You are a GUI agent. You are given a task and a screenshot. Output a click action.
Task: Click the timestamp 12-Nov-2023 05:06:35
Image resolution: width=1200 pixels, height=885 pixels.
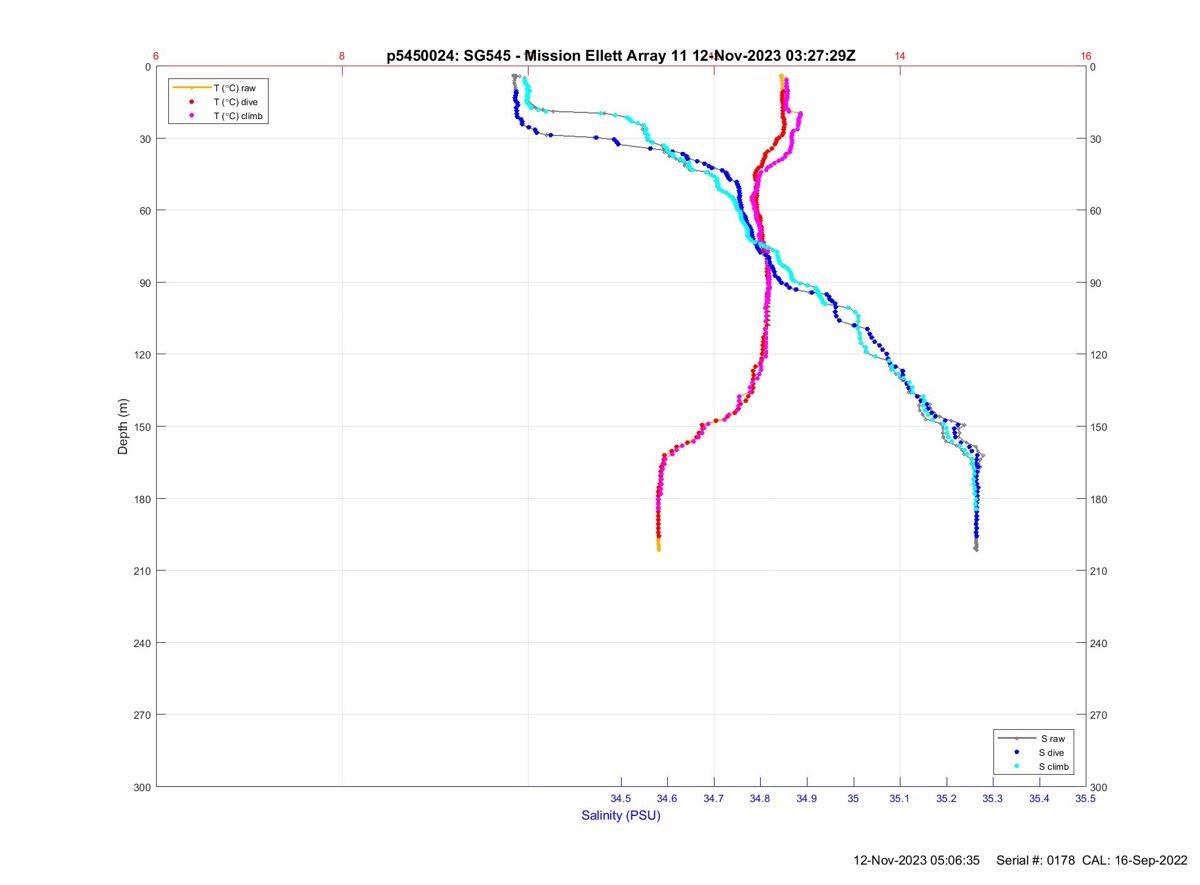(x=917, y=860)
